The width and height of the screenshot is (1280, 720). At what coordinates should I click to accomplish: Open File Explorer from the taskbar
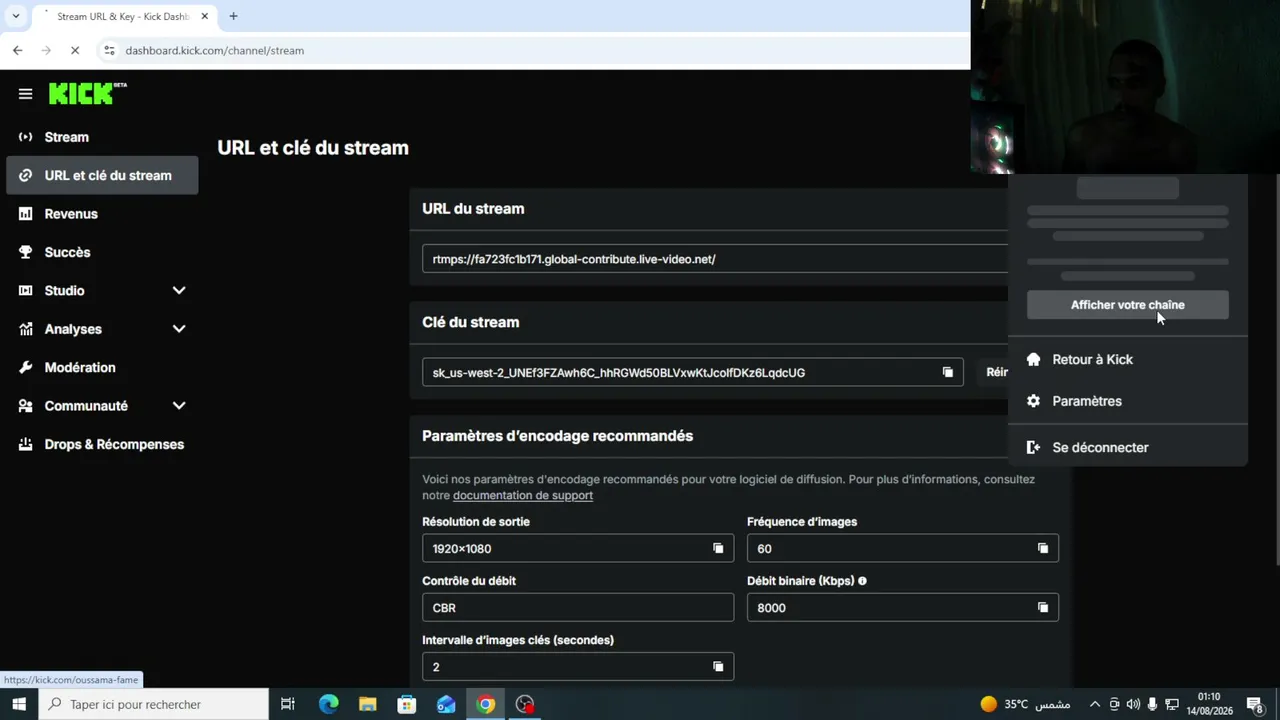[x=367, y=704]
